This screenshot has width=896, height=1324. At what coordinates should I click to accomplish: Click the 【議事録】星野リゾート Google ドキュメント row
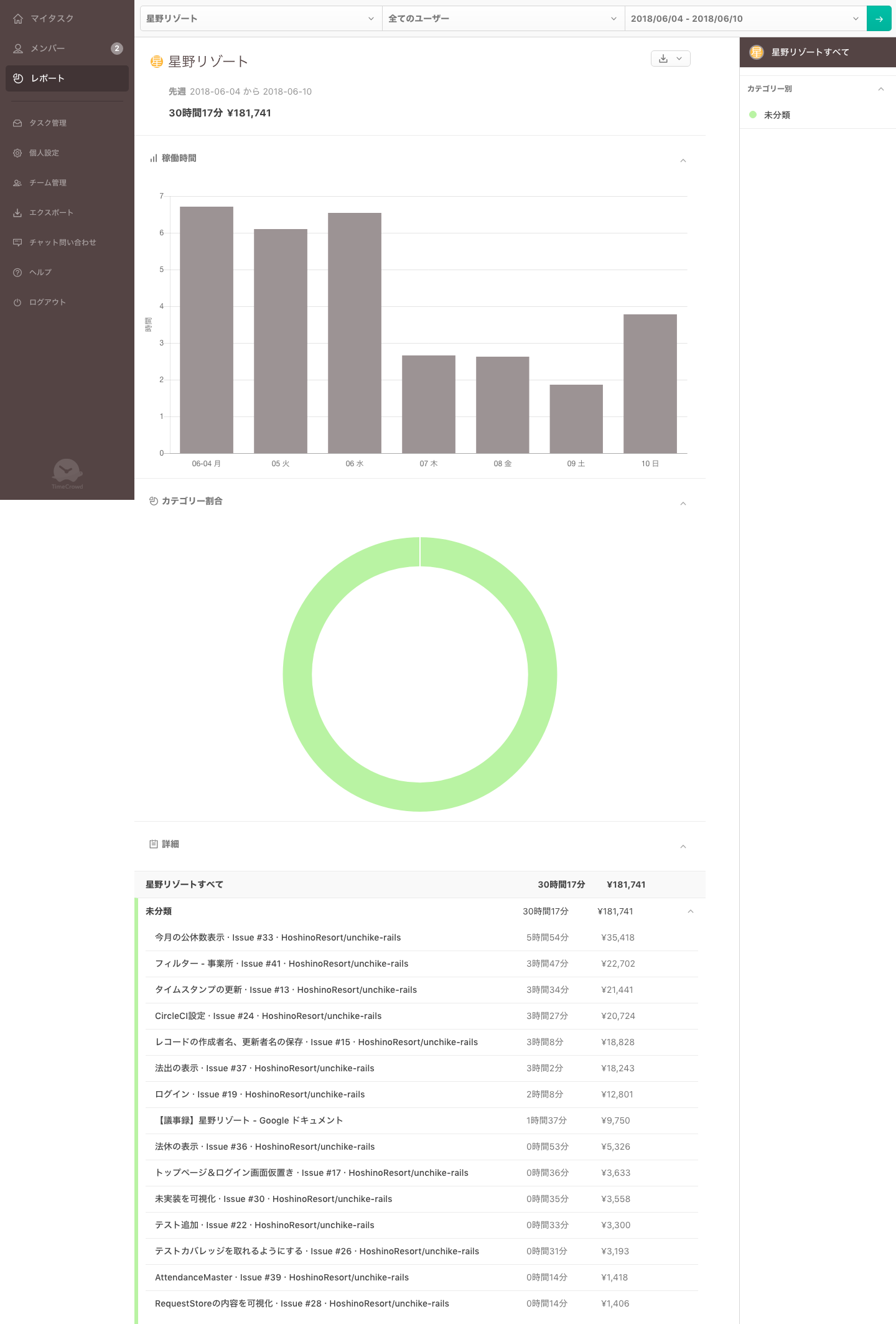click(x=422, y=1120)
